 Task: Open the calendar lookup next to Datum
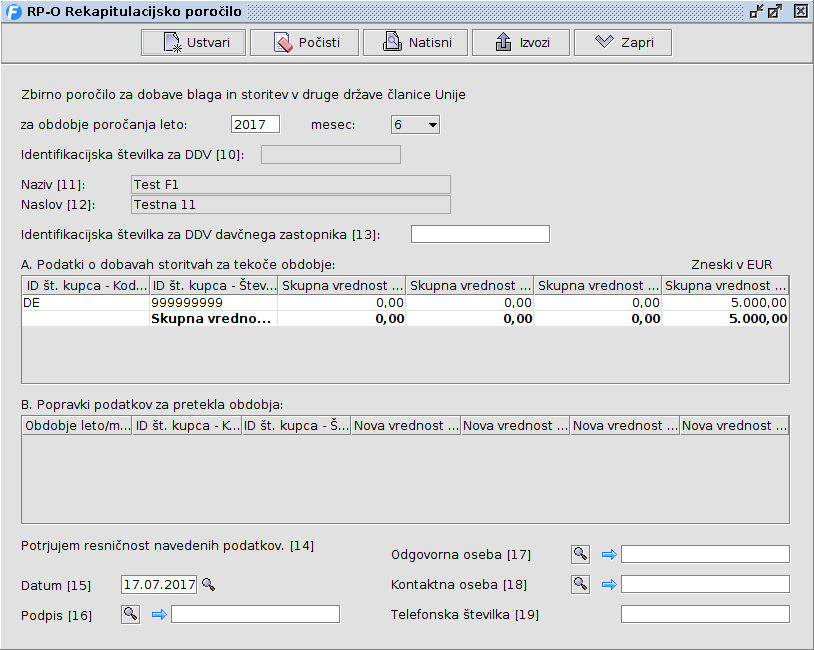208,584
